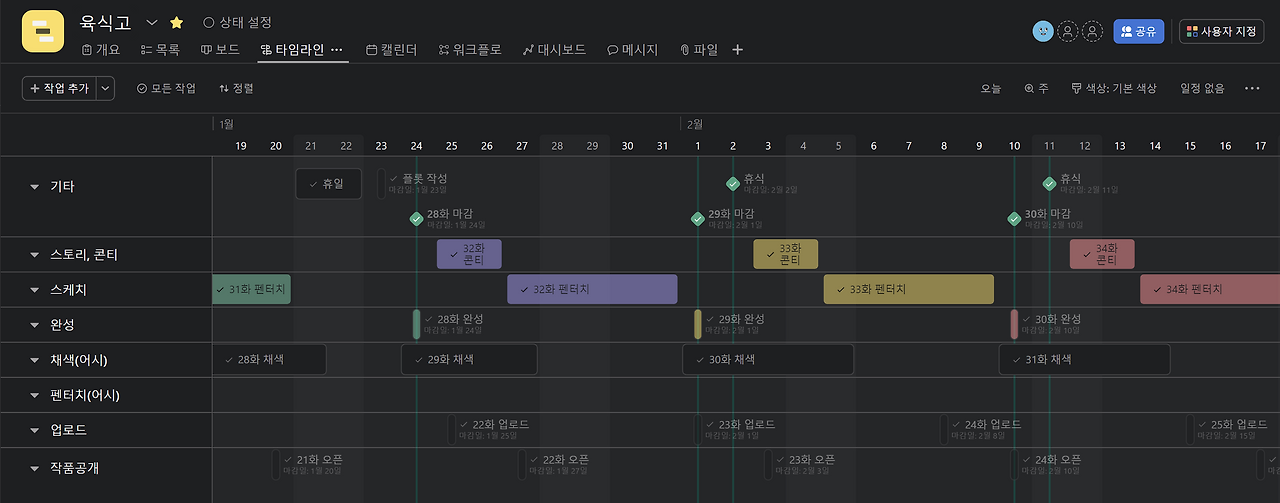Click the 30화 마감 milestone diamond

(x=1014, y=219)
